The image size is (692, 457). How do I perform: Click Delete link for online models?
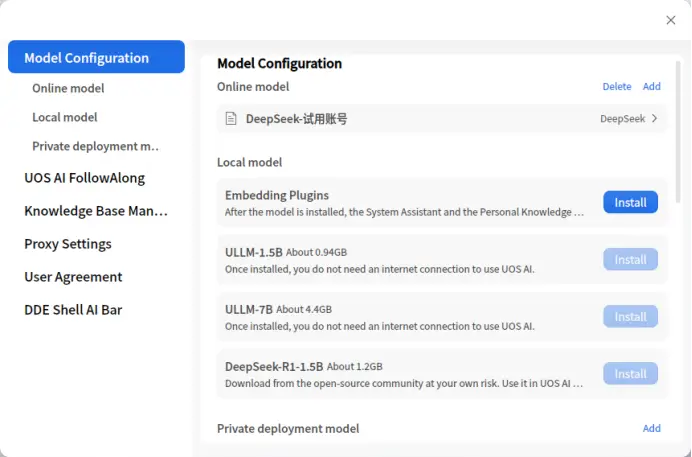point(617,86)
